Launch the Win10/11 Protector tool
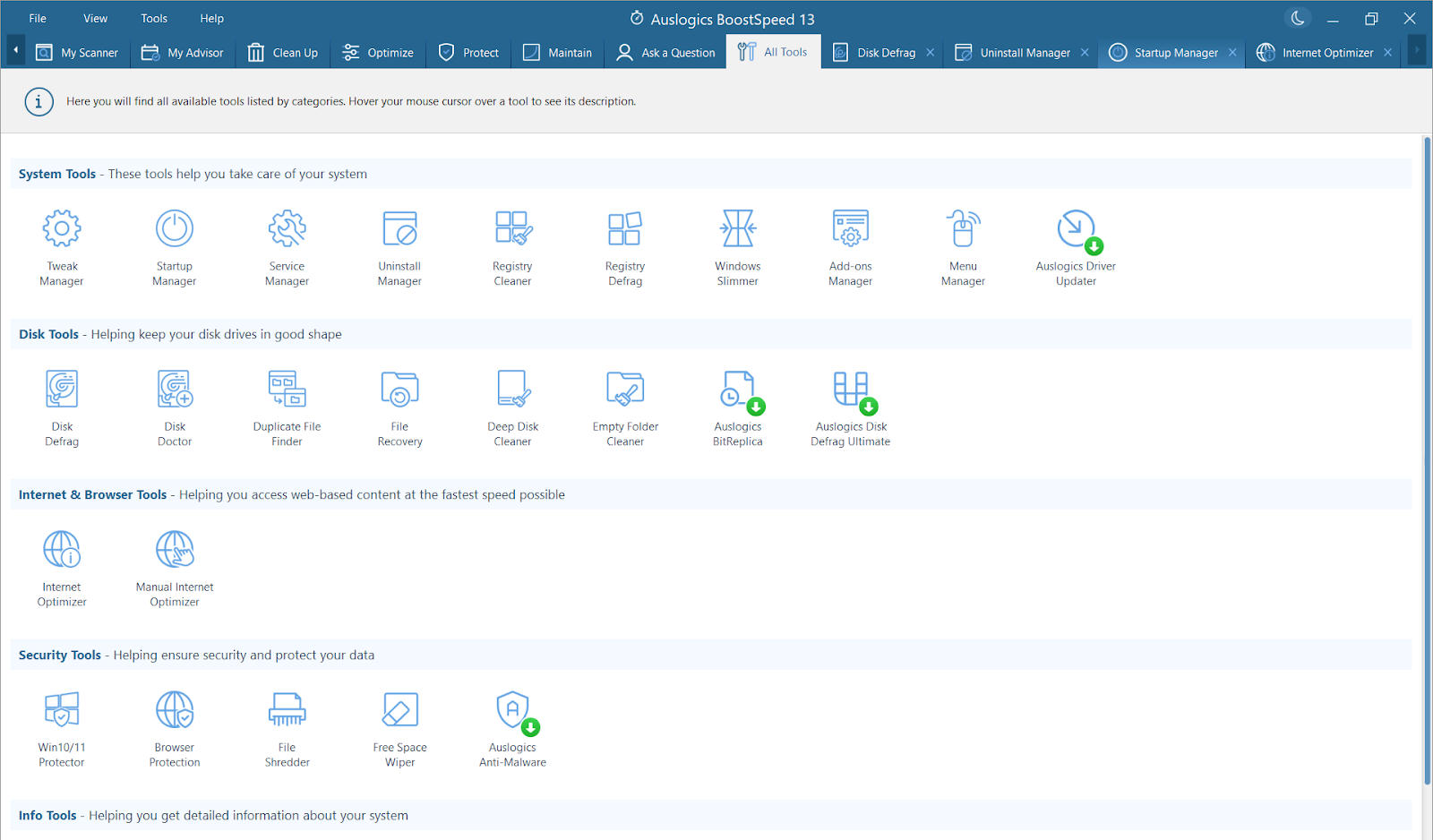The height and width of the screenshot is (840, 1433). pyautogui.click(x=62, y=729)
